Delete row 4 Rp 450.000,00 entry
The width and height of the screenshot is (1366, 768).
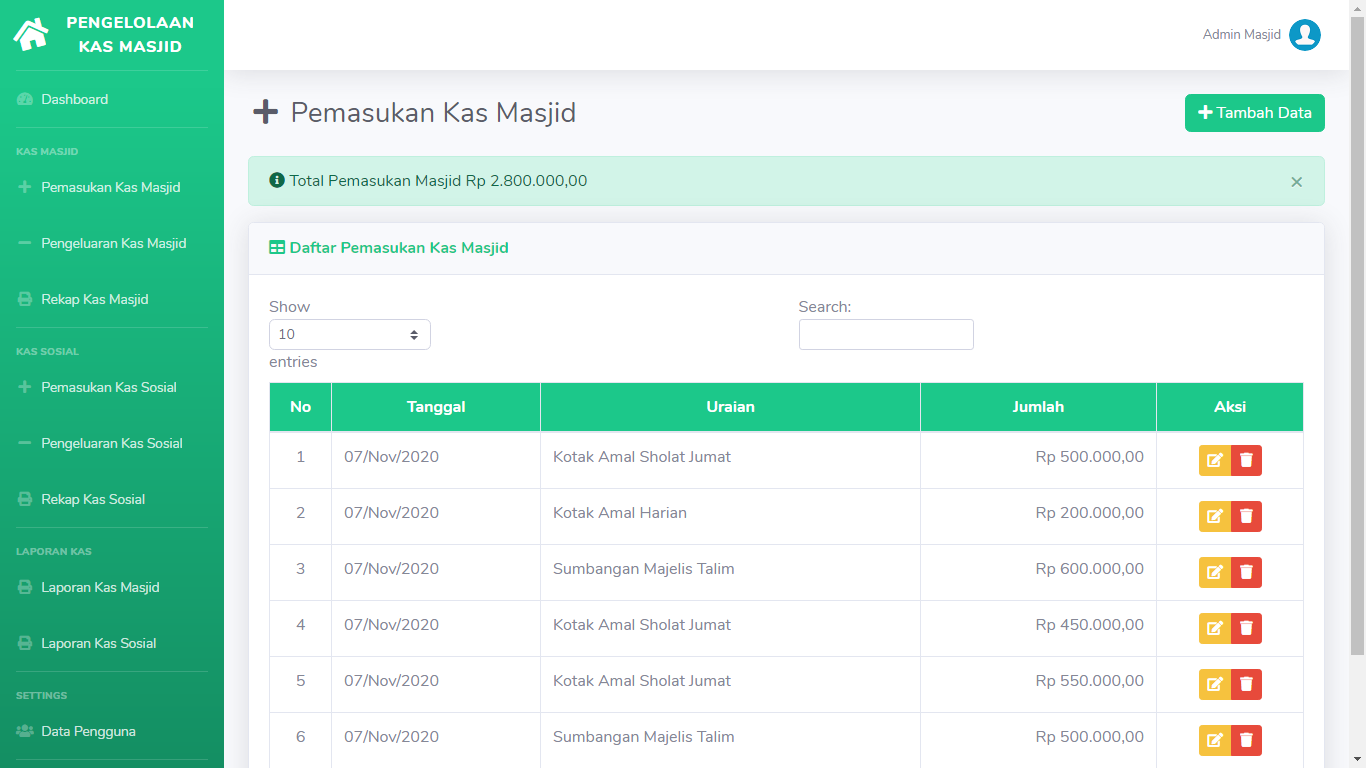point(1246,628)
